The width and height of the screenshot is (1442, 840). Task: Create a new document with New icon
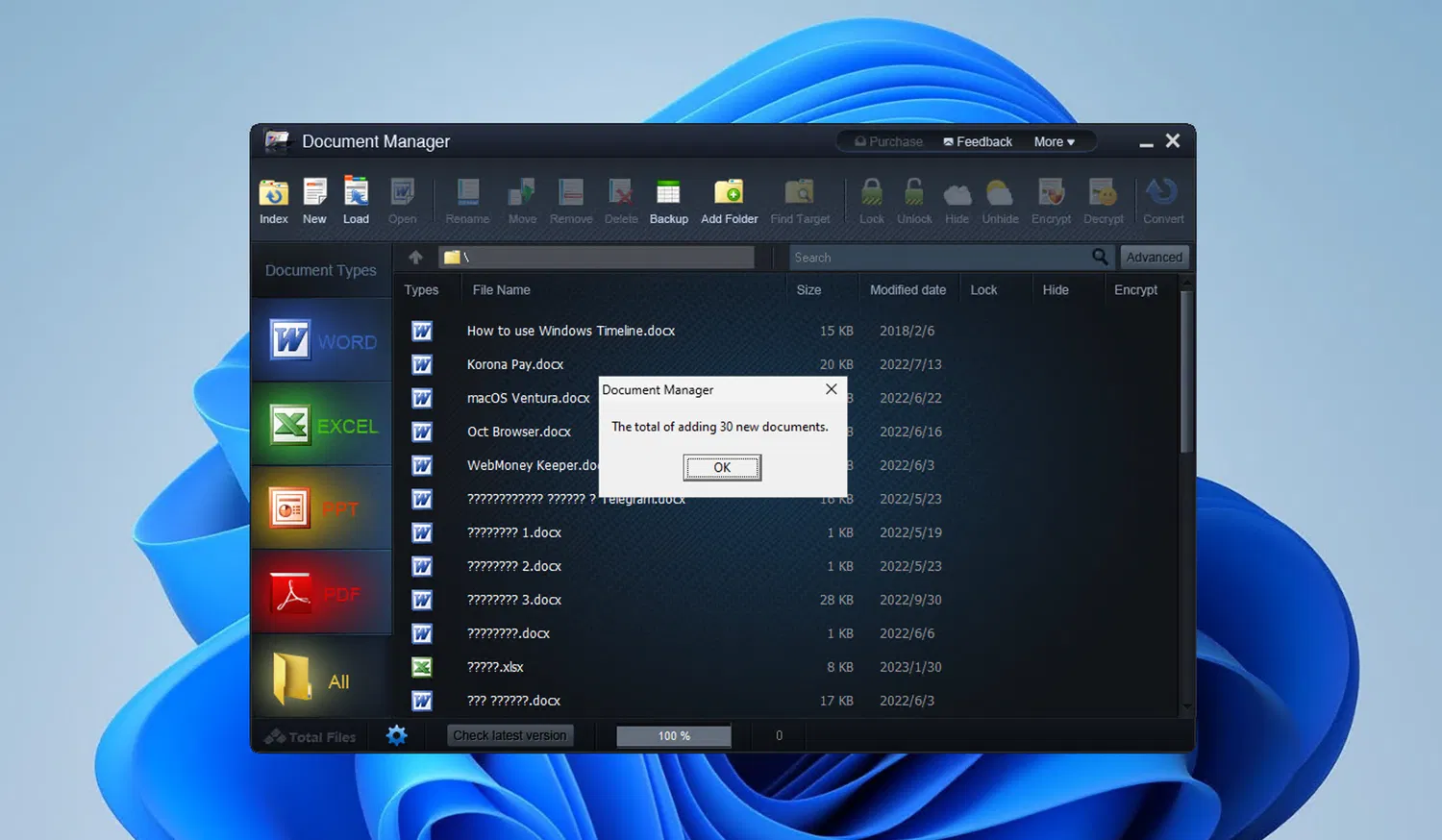pos(314,193)
